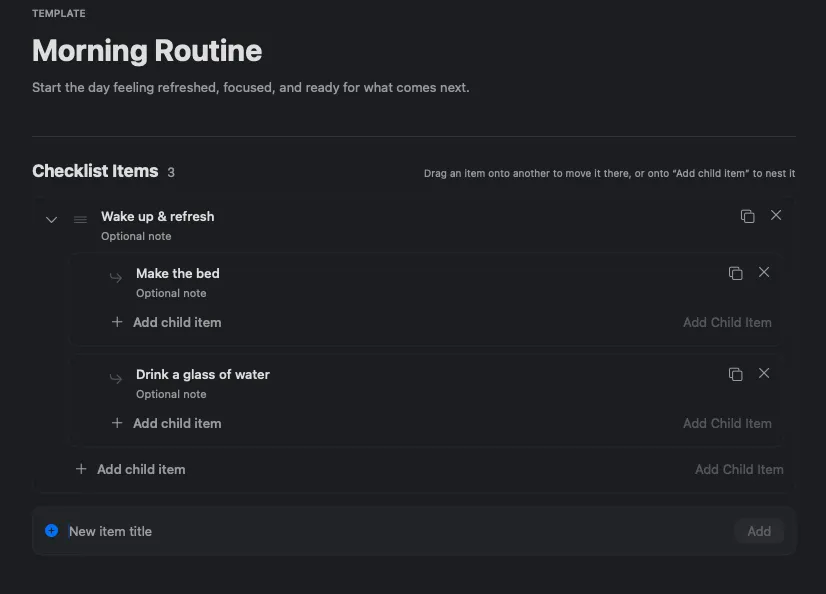This screenshot has width=826, height=594.
Task: Click the indent arrow beside Make the bed
Action: click(115, 277)
